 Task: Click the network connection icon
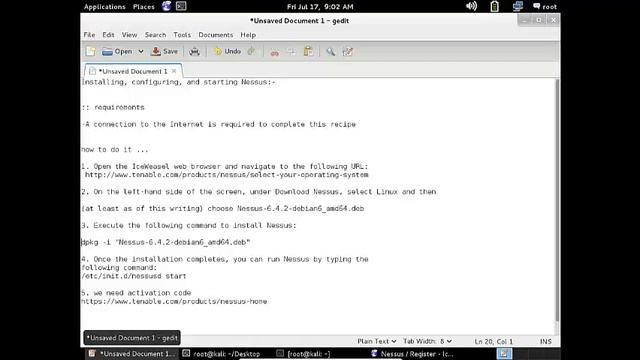pos(518,6)
